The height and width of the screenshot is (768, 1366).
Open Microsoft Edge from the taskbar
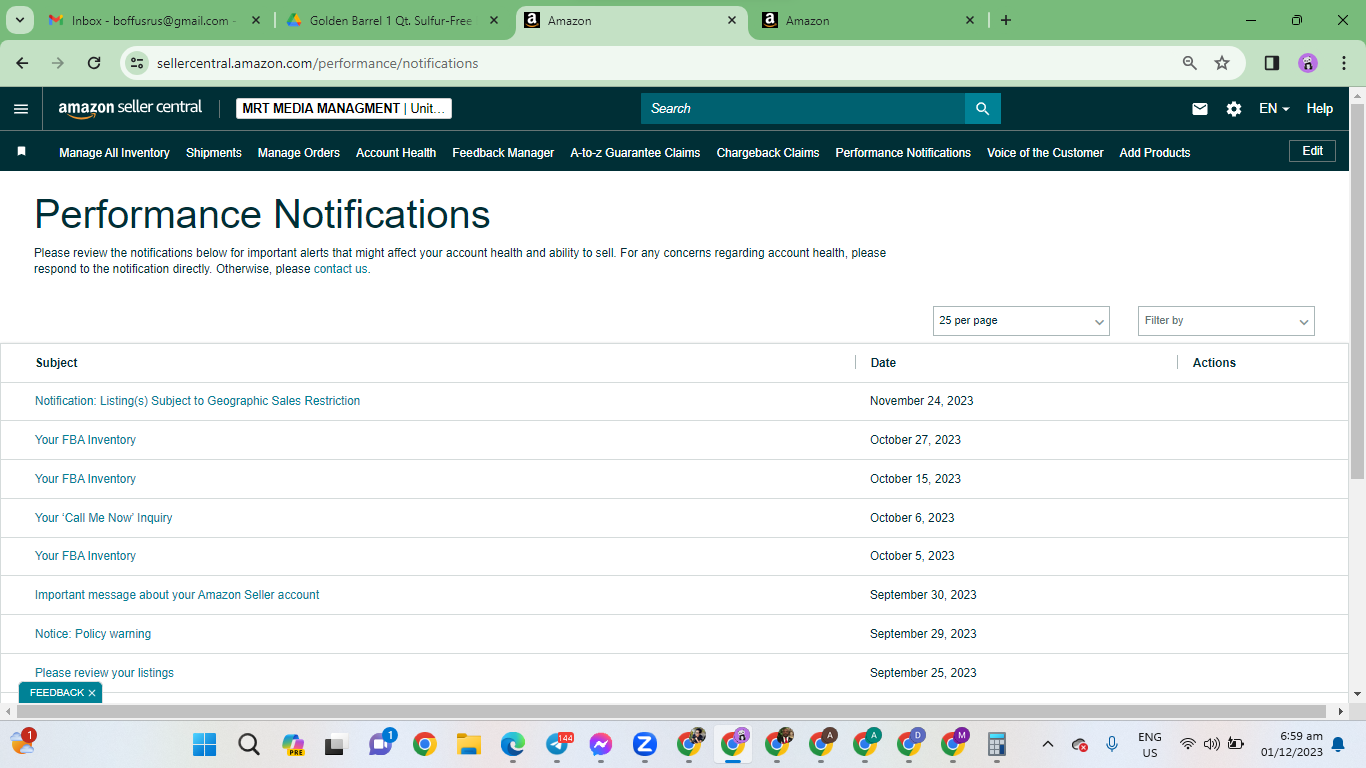pos(513,744)
